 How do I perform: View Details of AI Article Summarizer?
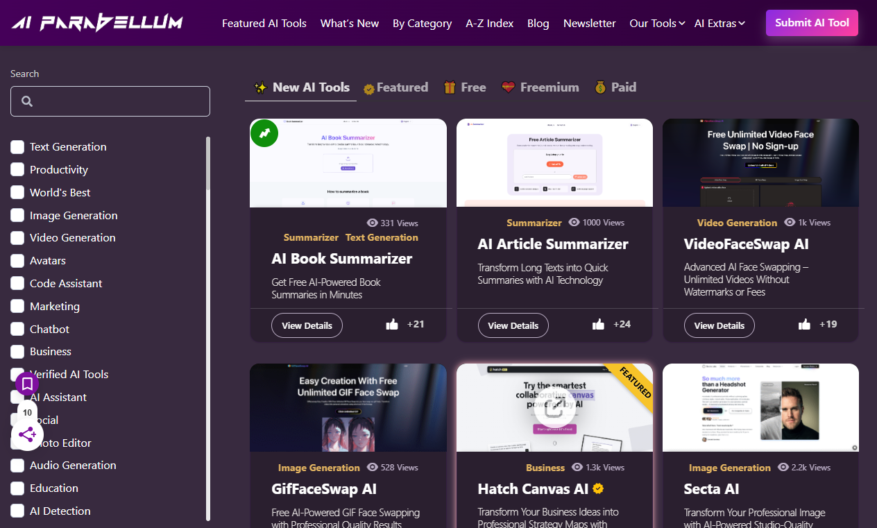point(513,326)
